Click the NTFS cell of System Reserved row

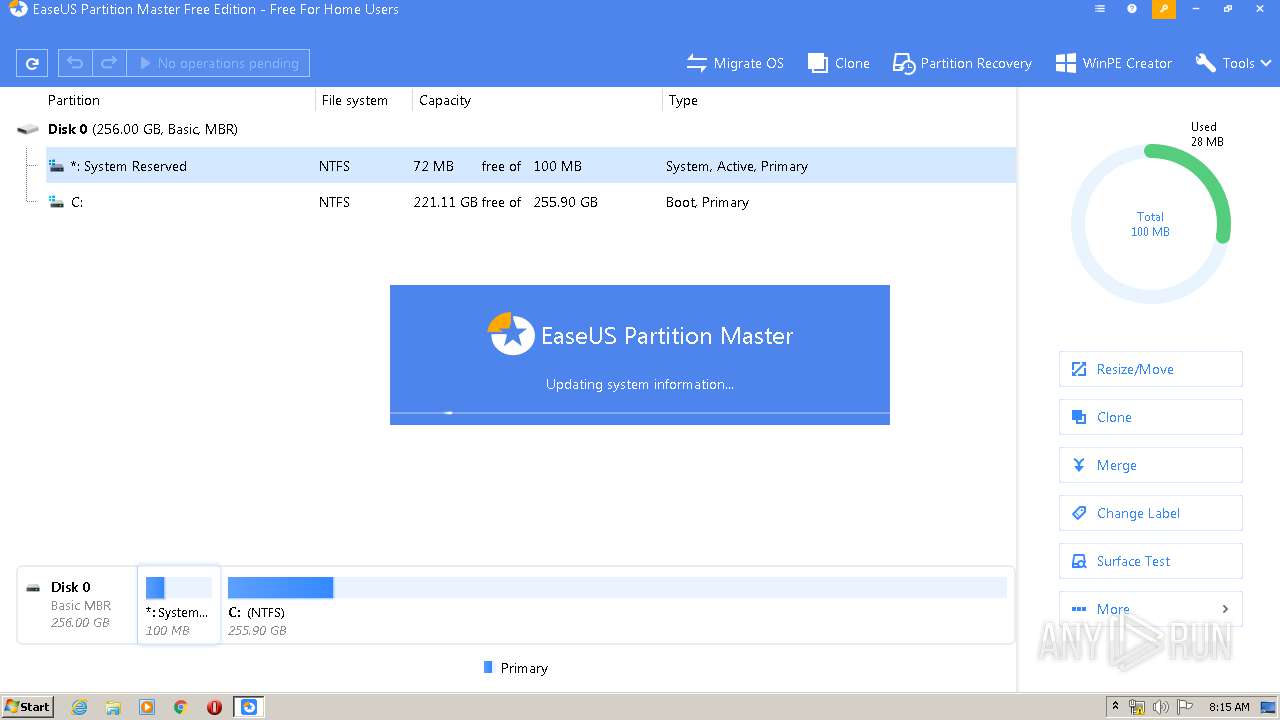(334, 166)
